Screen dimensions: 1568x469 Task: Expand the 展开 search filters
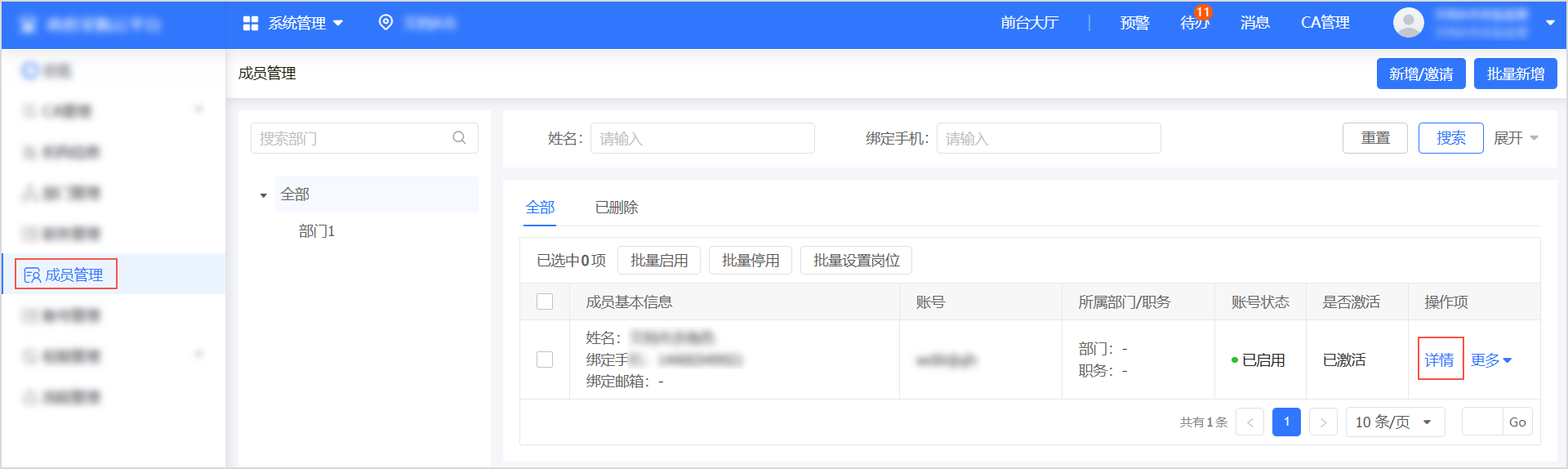(1516, 138)
